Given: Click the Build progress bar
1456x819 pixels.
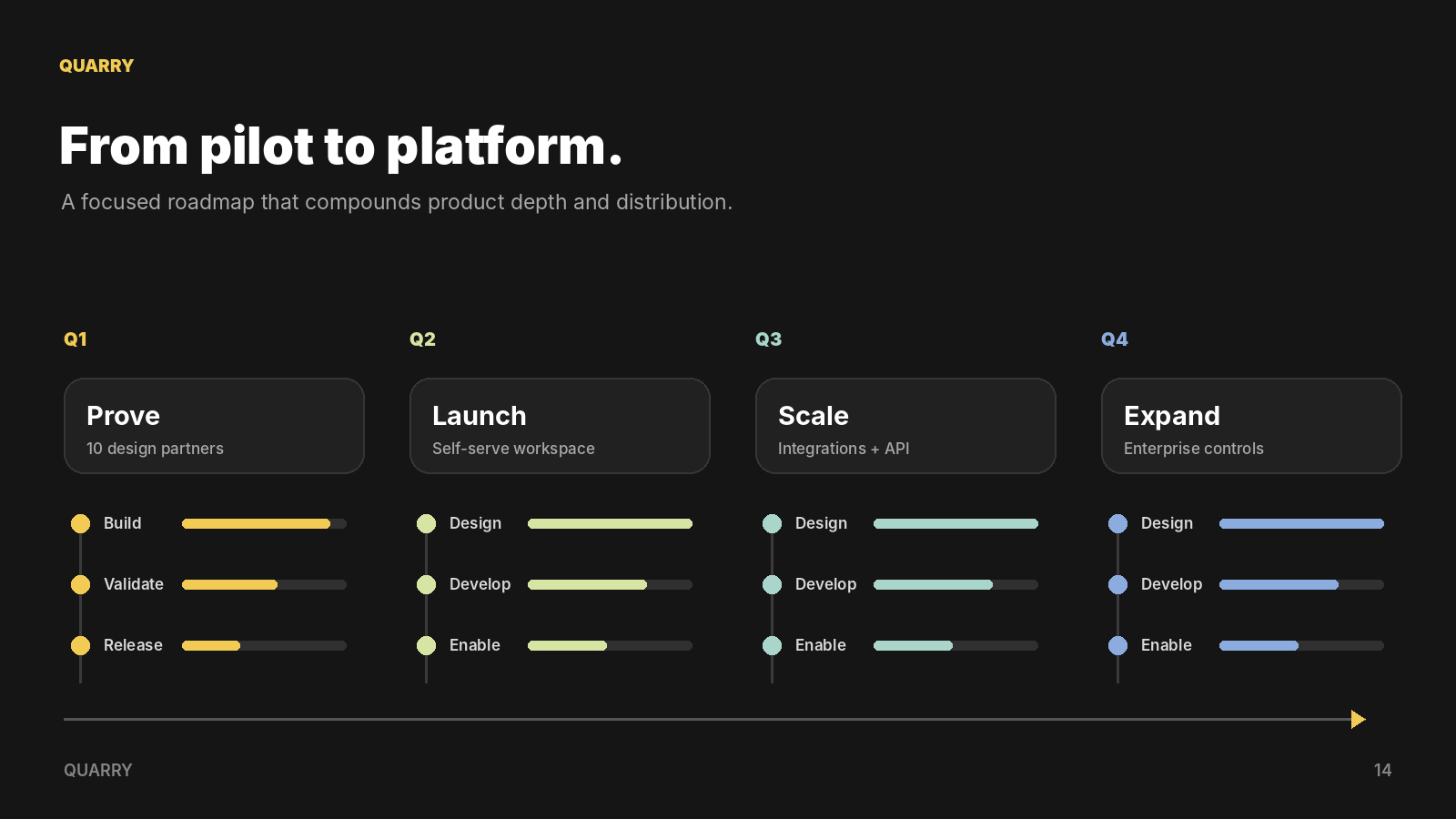Looking at the screenshot, I should [x=264, y=523].
